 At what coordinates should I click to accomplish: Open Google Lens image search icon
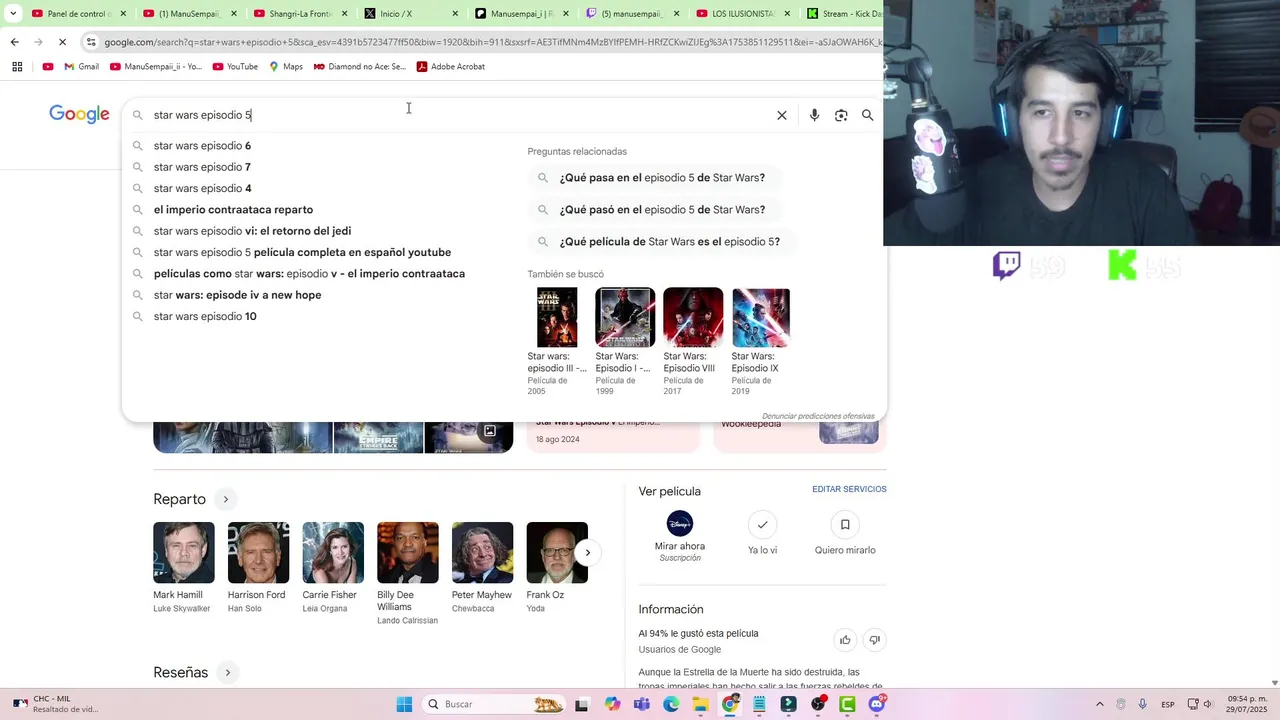pyautogui.click(x=841, y=115)
